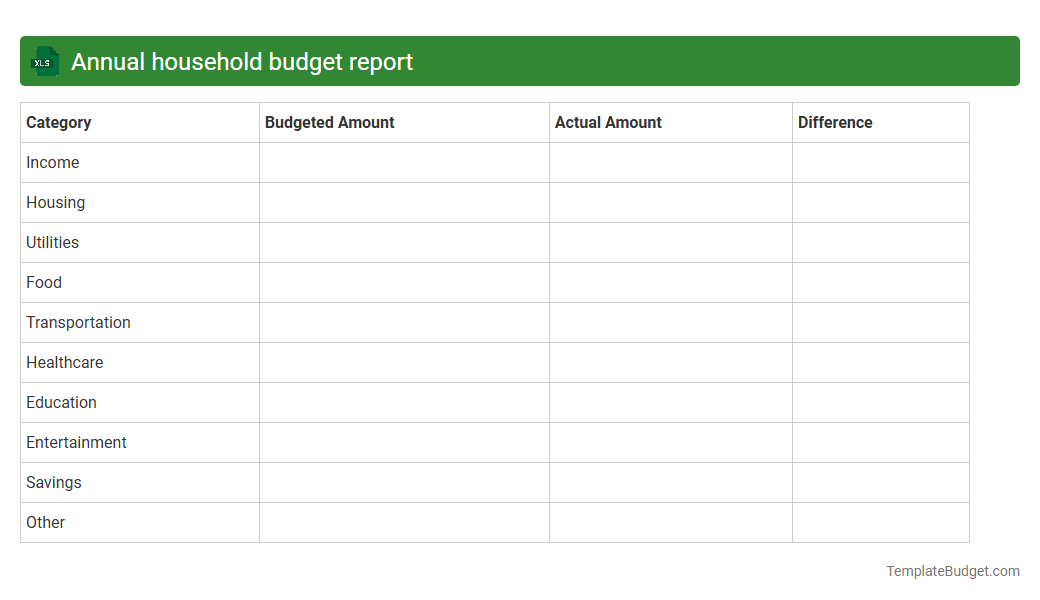Open the TemplateBudget.com link
The height and width of the screenshot is (600, 1040).
point(952,571)
